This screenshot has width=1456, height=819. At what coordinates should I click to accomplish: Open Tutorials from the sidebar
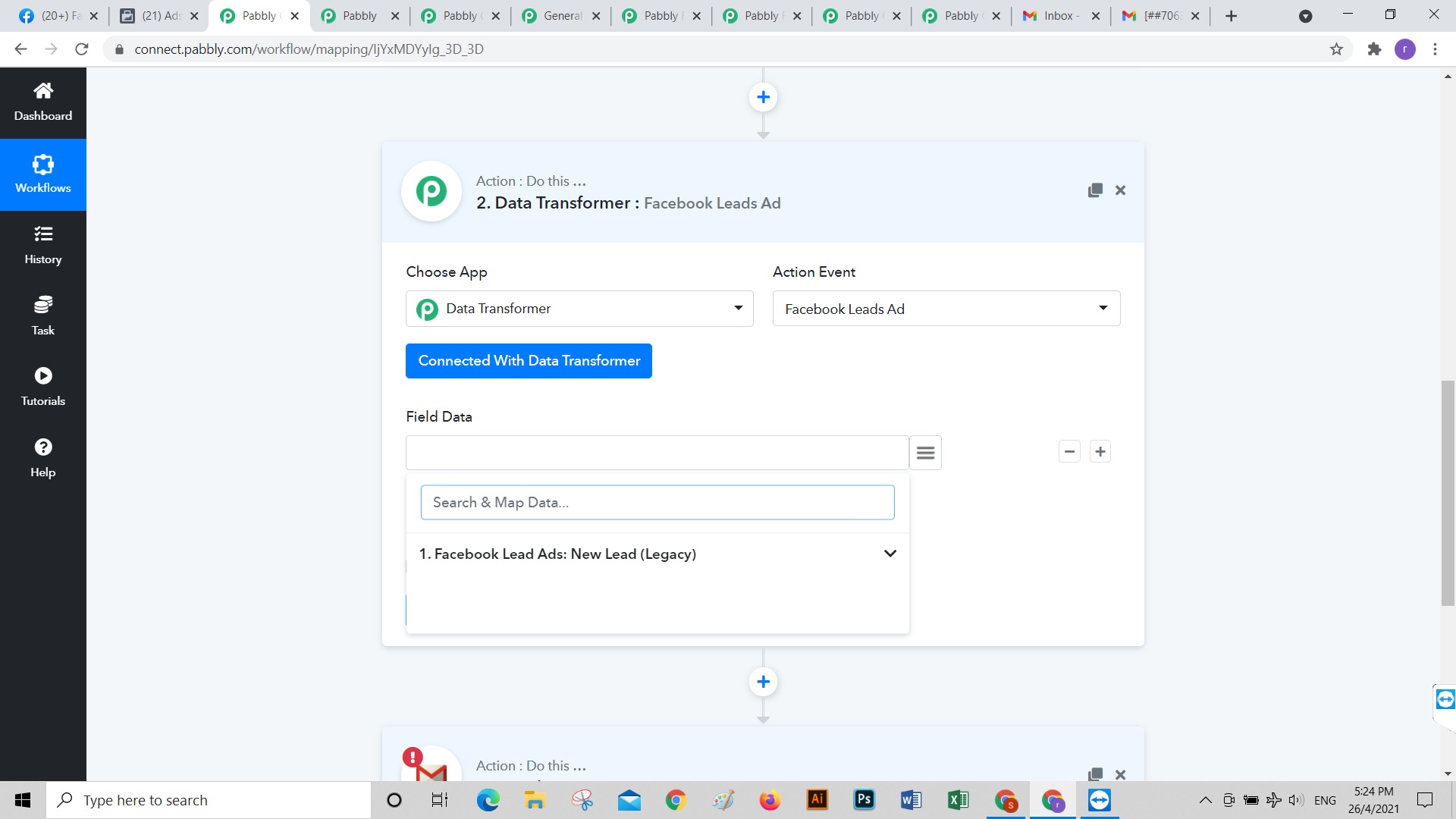(43, 388)
